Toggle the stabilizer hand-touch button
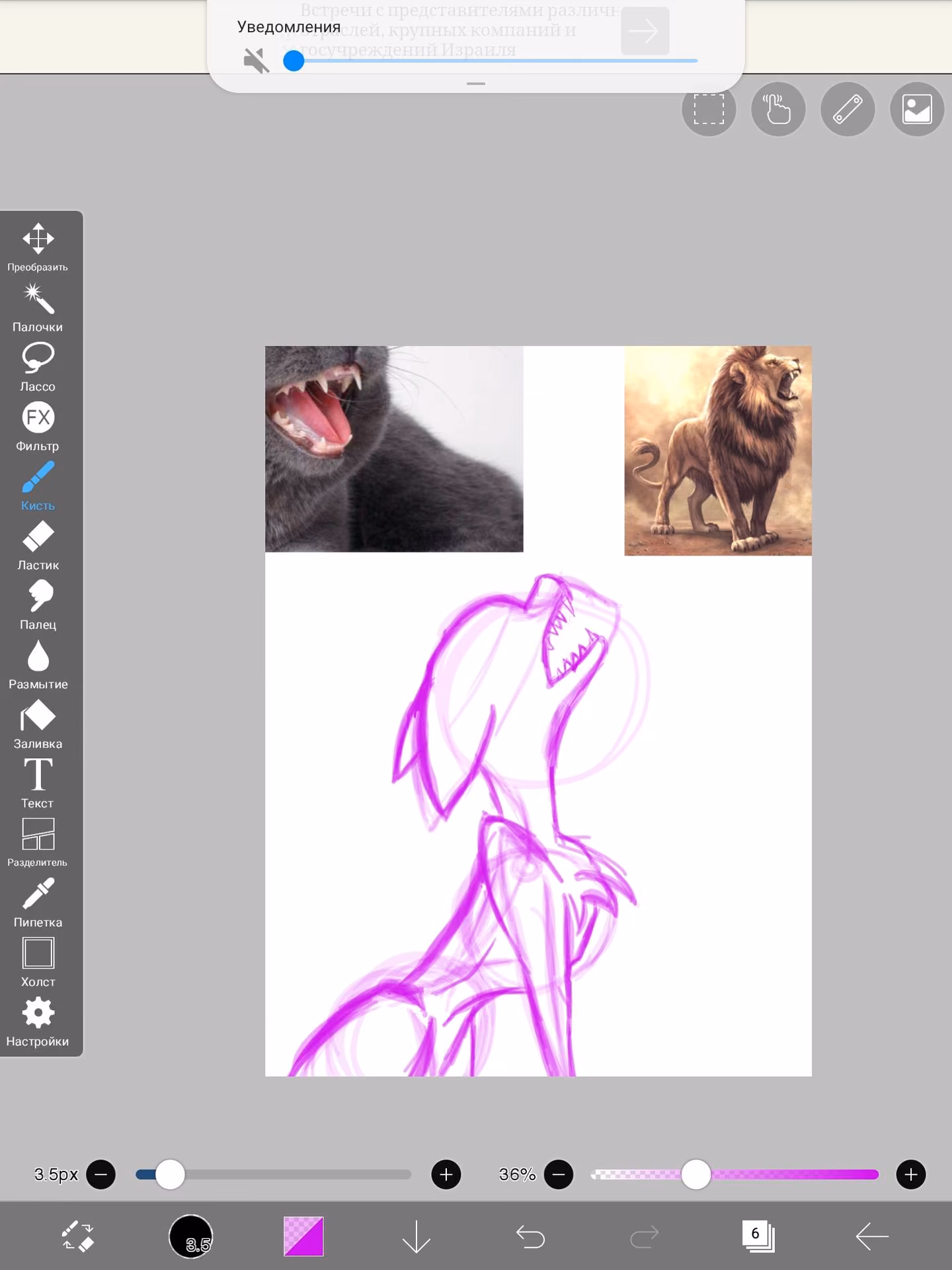 (x=778, y=109)
